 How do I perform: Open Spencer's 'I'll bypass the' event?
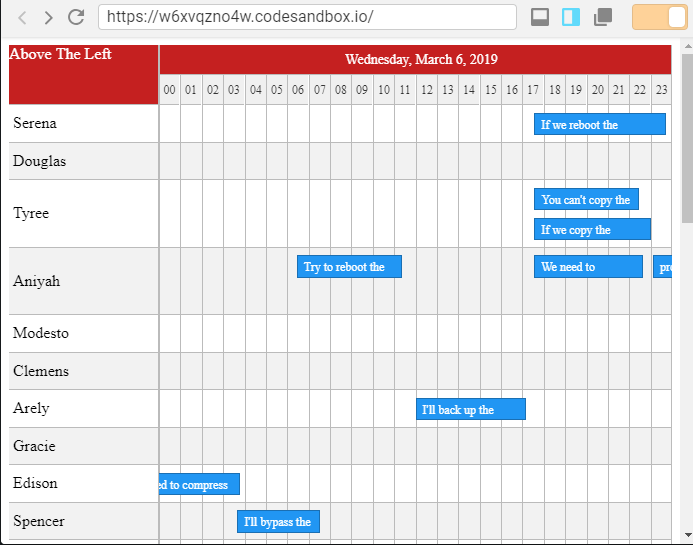(x=278, y=522)
